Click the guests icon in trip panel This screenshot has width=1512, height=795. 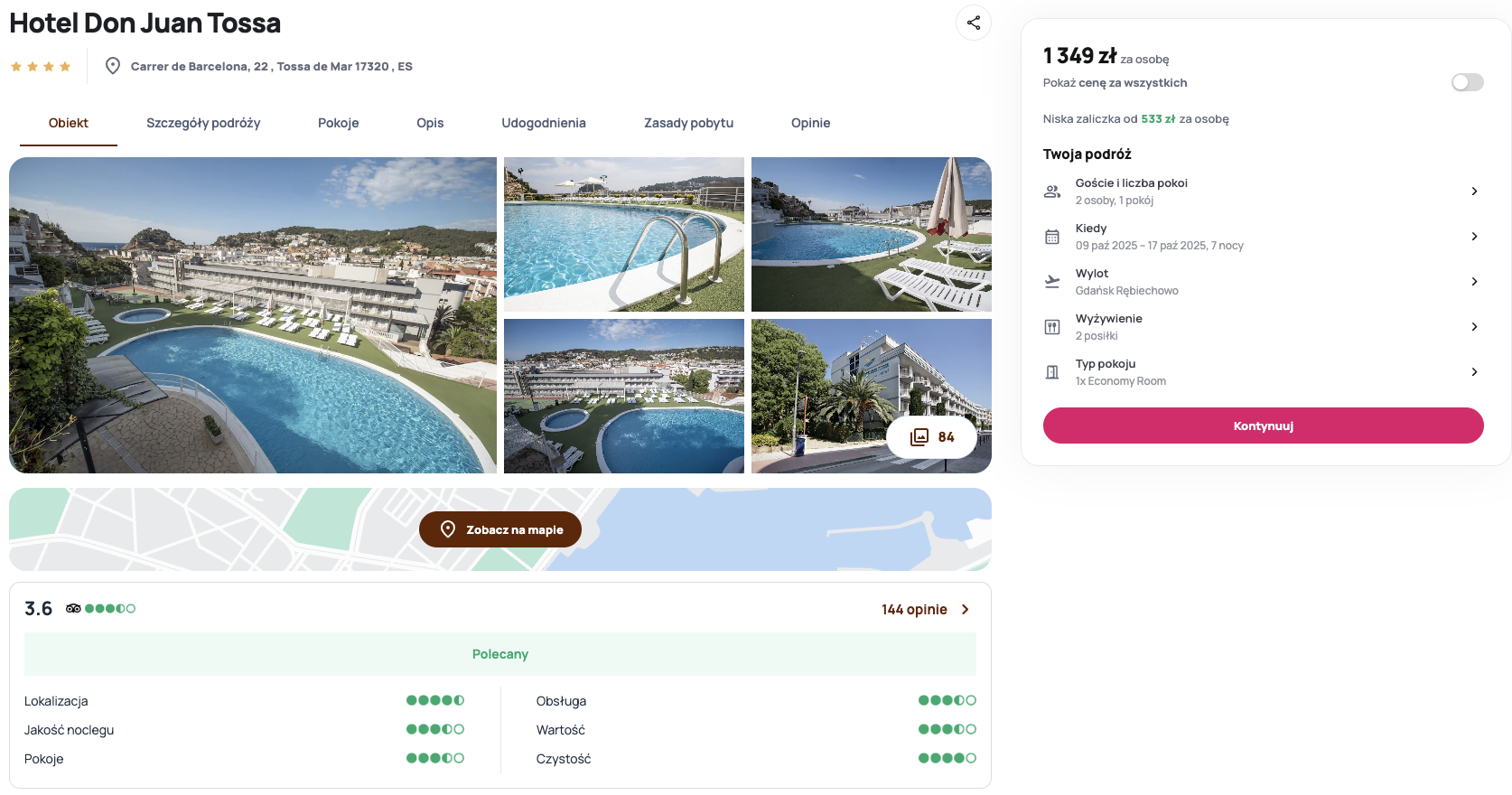(x=1052, y=192)
